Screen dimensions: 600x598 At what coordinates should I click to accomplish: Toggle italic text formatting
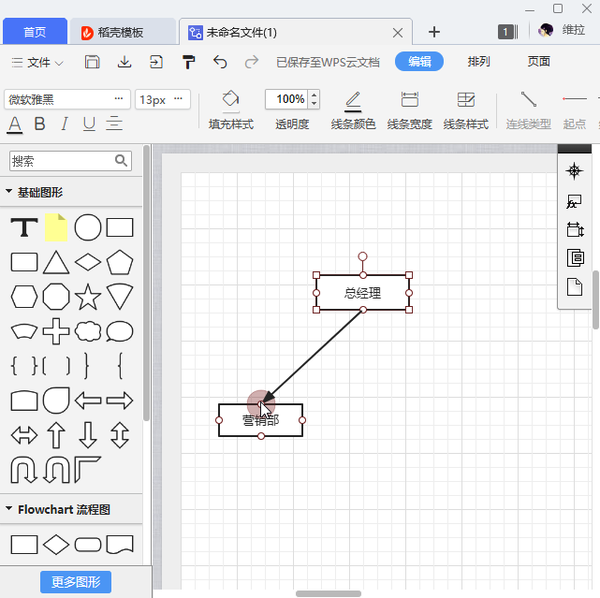[65, 124]
